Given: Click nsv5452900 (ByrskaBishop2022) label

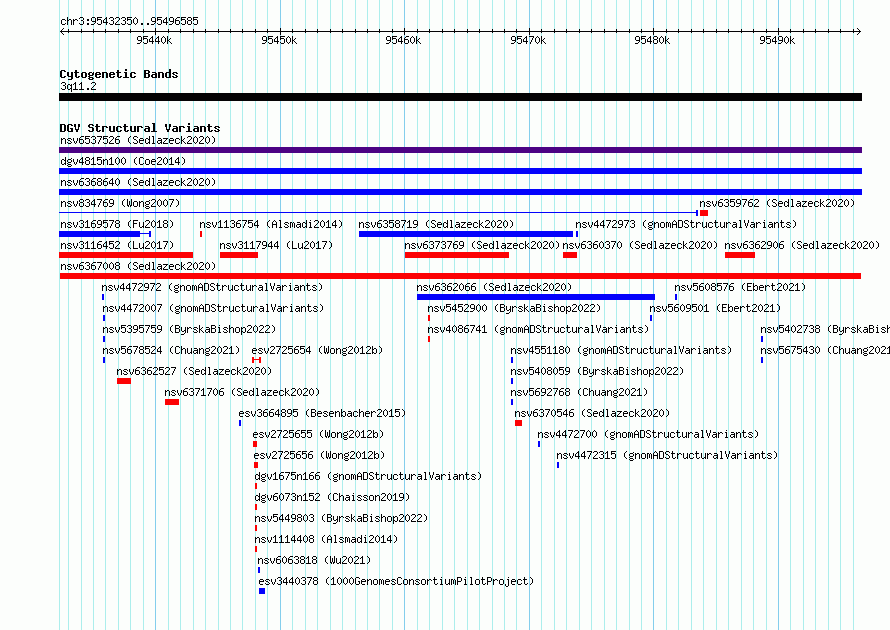Looking at the screenshot, I should coord(514,308).
